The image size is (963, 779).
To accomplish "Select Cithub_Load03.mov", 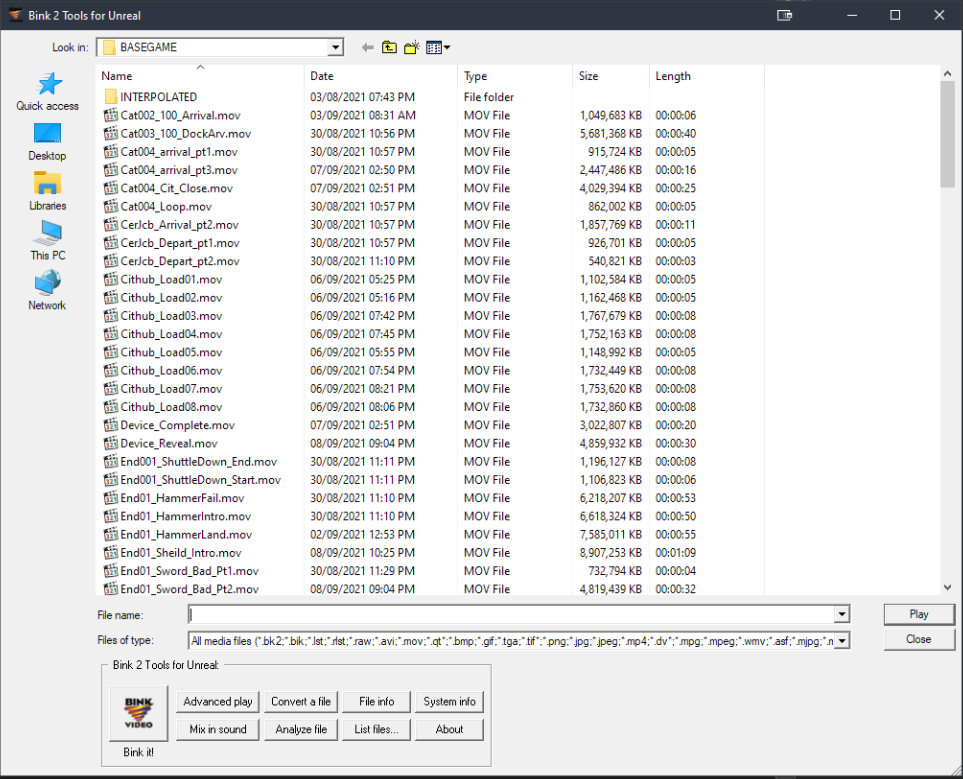I will click(x=171, y=316).
